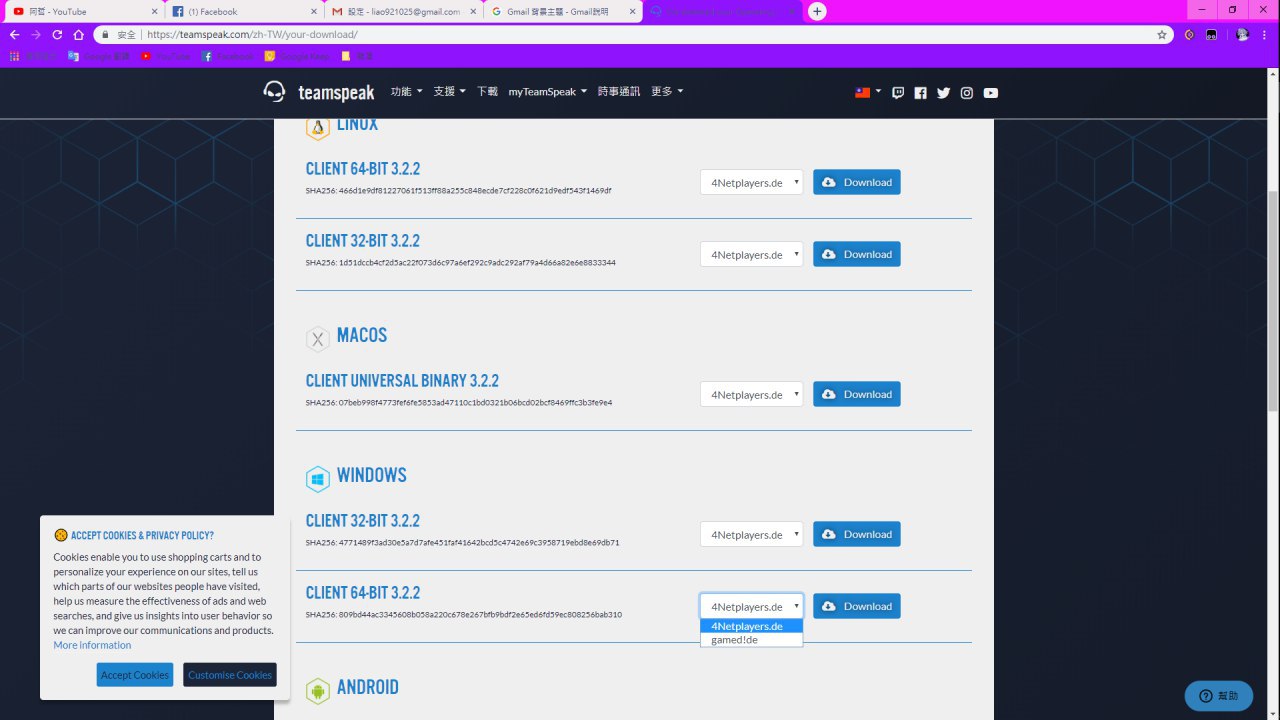Open the myTeamSpeak navigation menu
The image size is (1280, 720).
click(x=547, y=91)
